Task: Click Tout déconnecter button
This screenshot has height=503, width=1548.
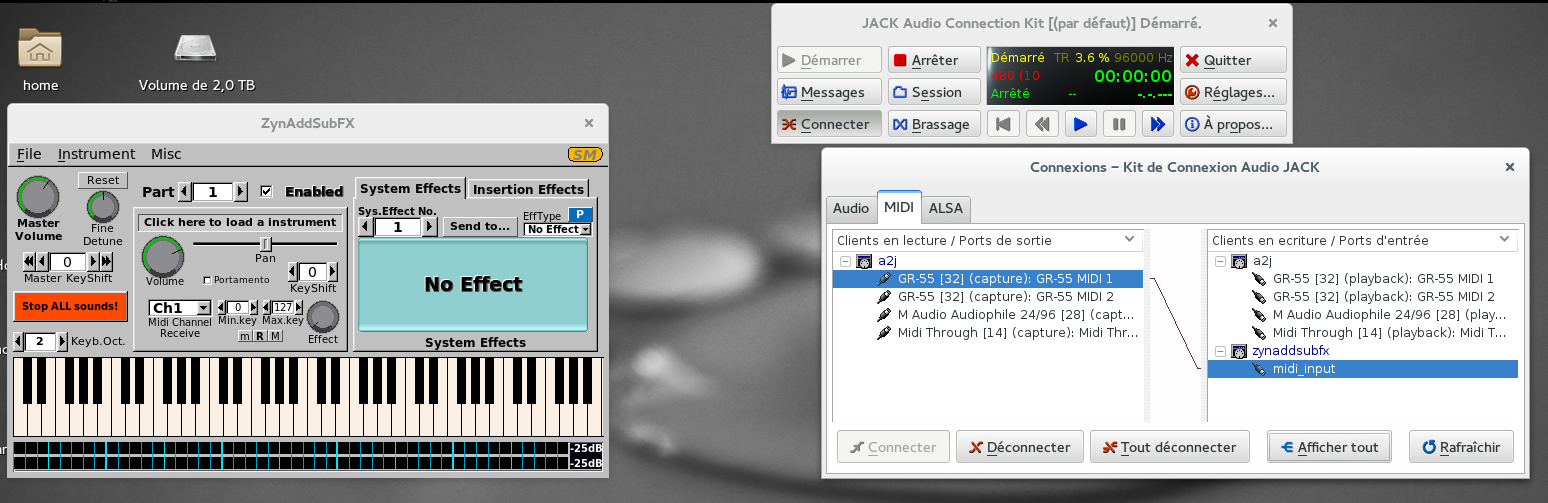Action: (x=1169, y=447)
